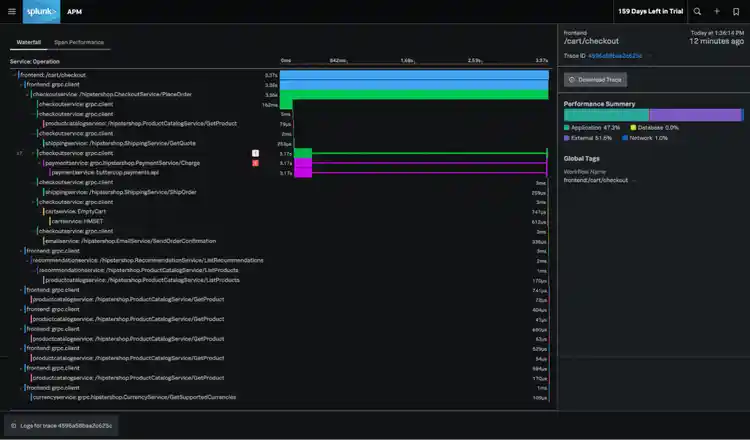Click the teal Application segment in Performance Summary
750x440 pixels.
tap(606, 115)
